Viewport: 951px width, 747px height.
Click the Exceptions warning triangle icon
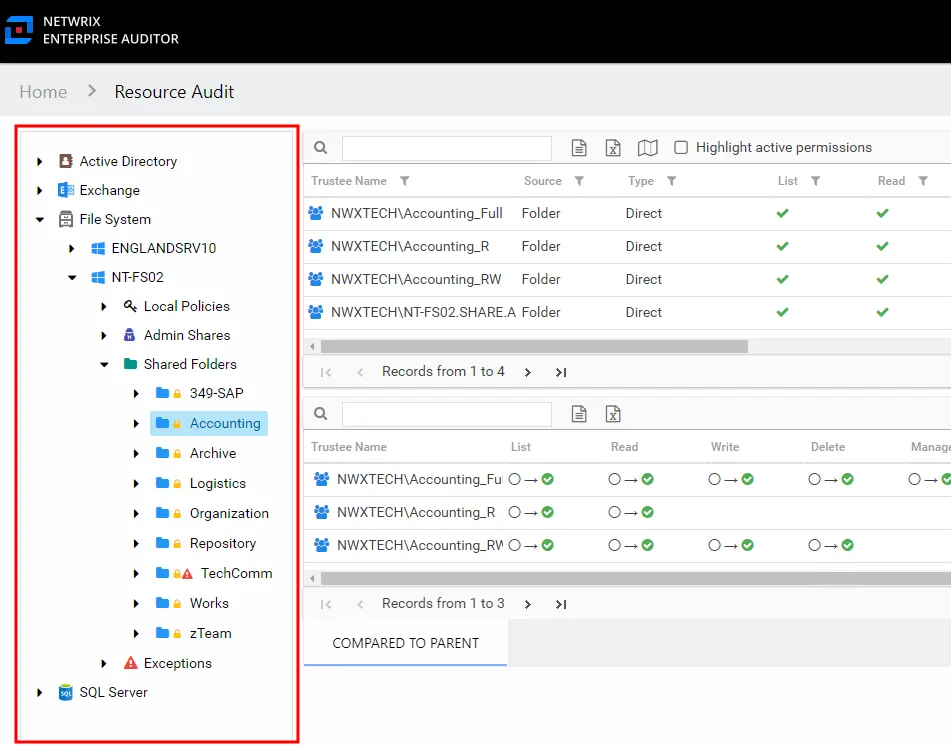click(130, 663)
